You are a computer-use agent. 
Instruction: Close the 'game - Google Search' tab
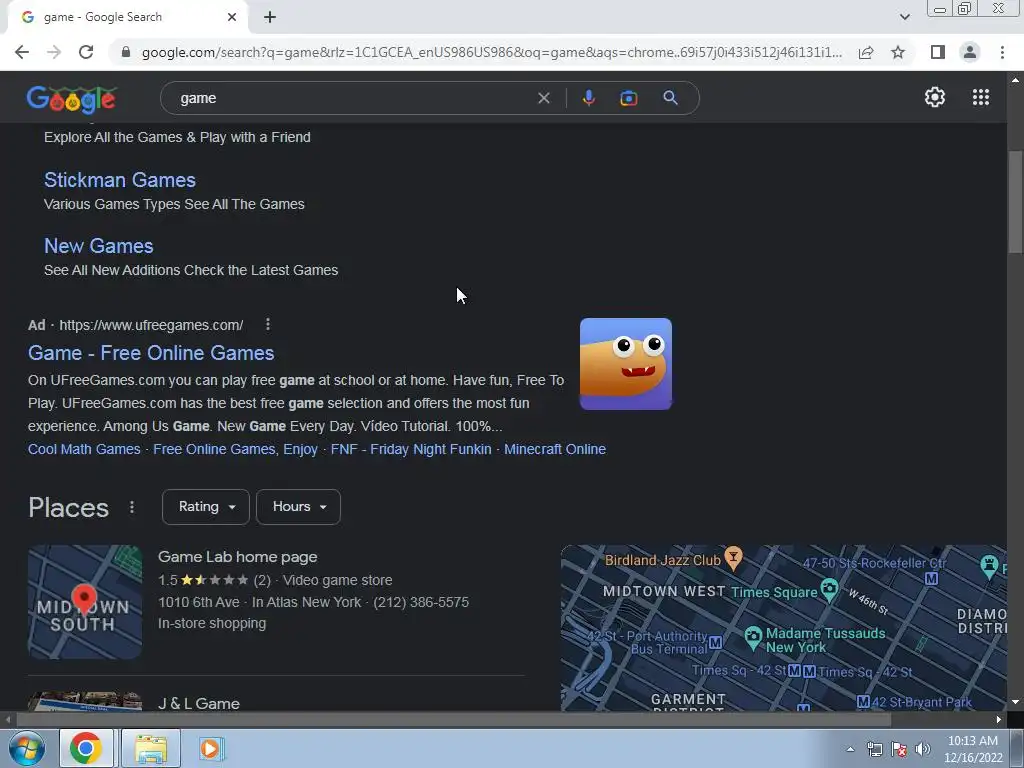[232, 17]
